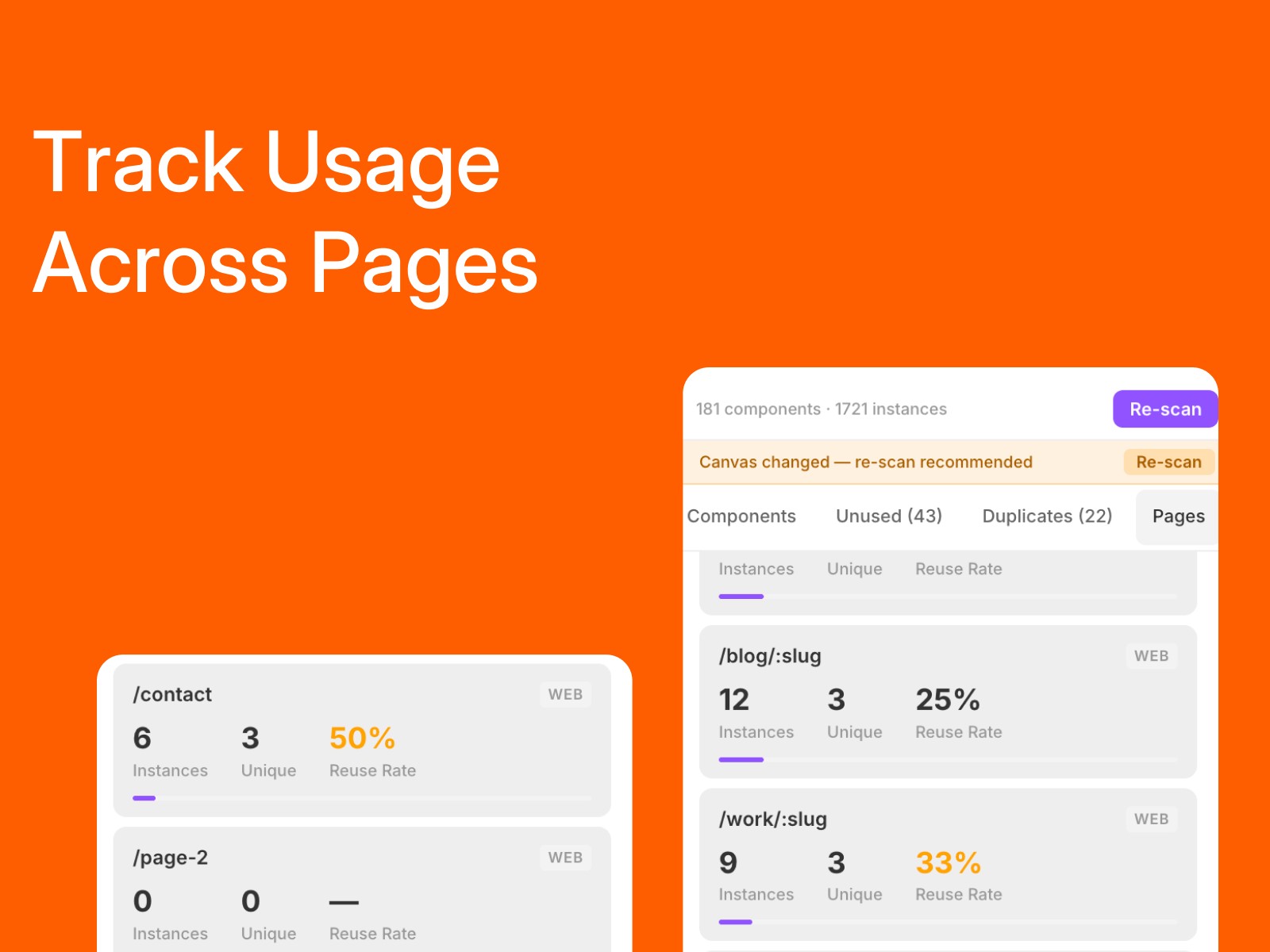Click the 50% reuse rate on /contact
Screen dimensions: 1270x952
362,739
